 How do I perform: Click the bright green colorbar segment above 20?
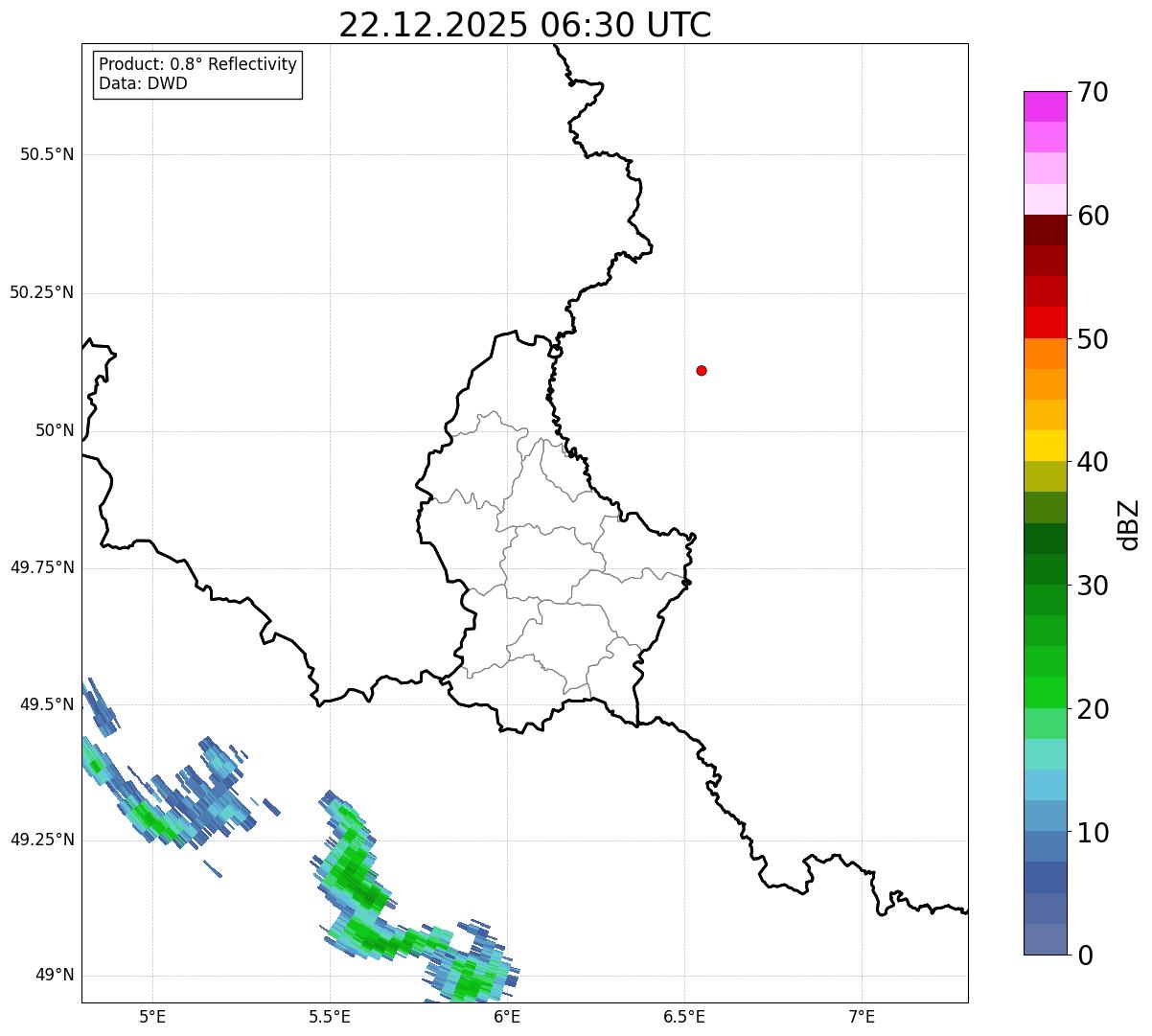[1045, 693]
